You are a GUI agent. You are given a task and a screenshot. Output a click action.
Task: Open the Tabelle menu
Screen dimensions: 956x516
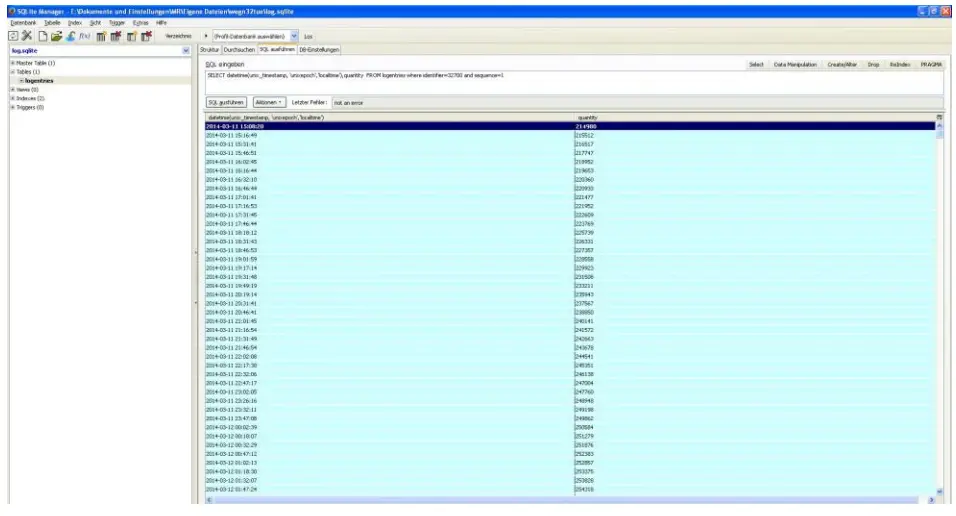click(52, 23)
